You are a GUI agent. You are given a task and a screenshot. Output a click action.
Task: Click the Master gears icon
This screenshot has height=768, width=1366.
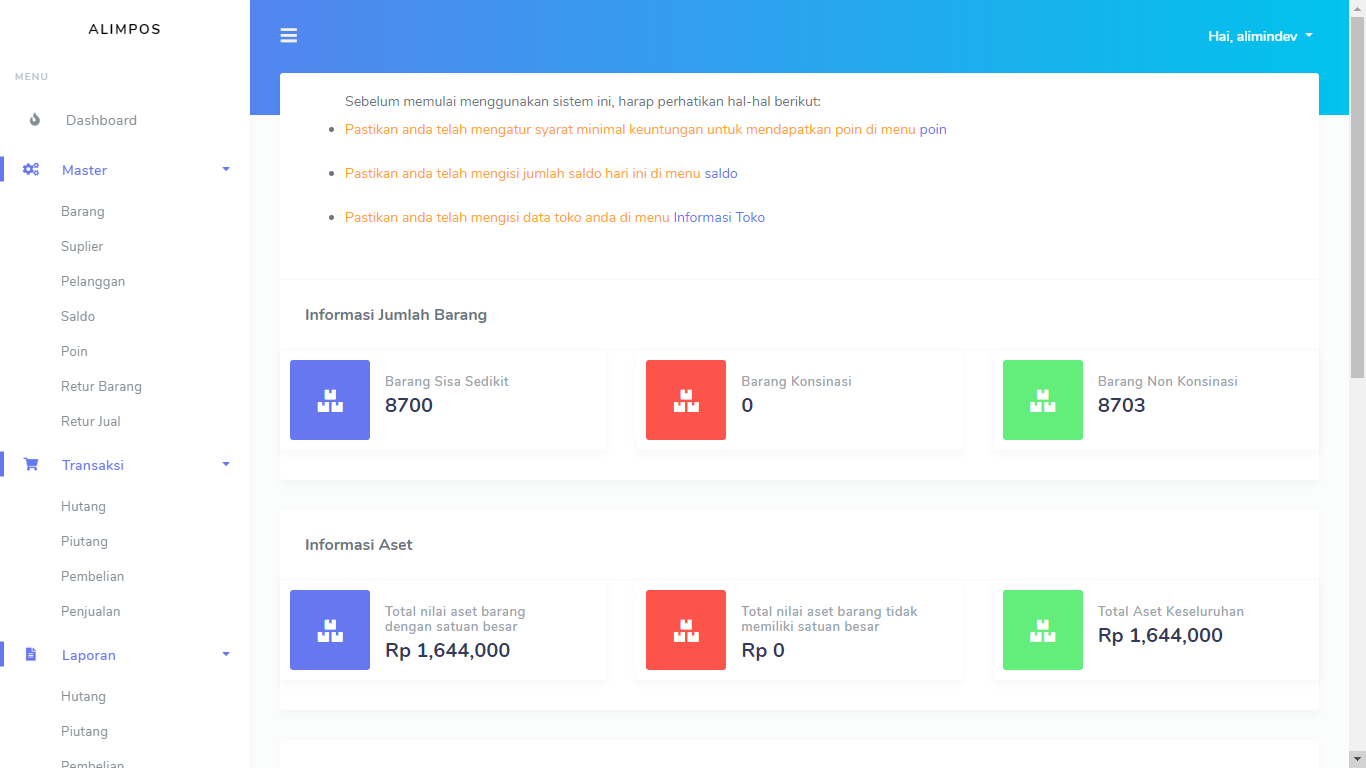tap(31, 170)
